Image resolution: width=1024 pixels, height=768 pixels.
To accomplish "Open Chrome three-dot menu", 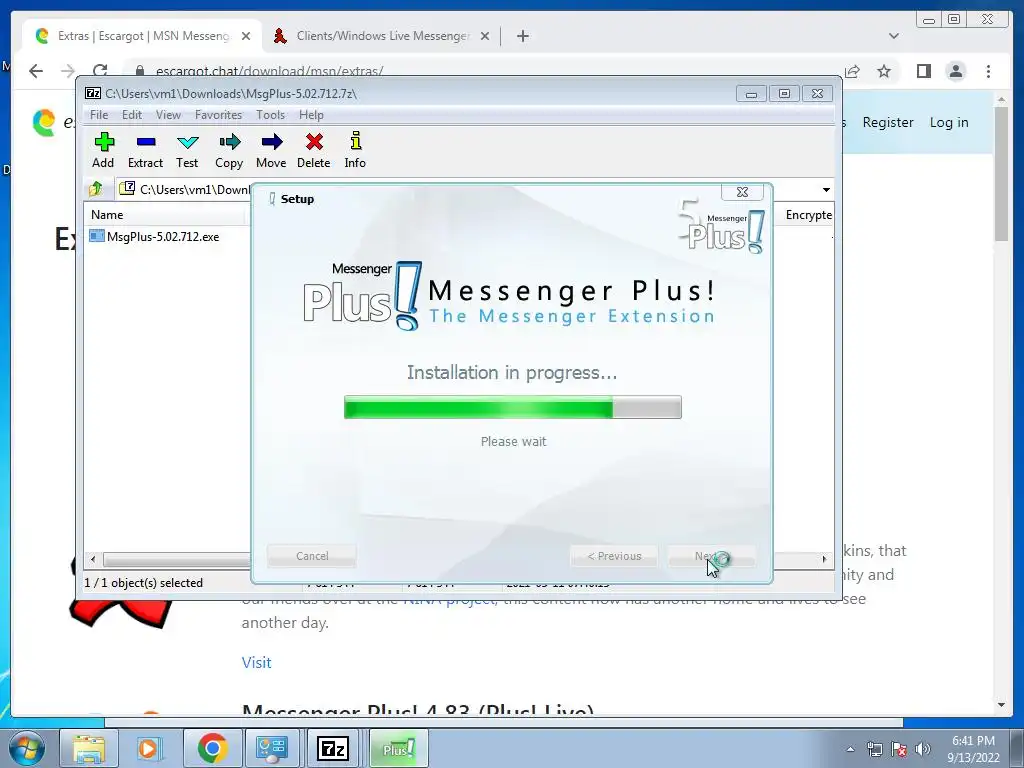I will (x=988, y=71).
